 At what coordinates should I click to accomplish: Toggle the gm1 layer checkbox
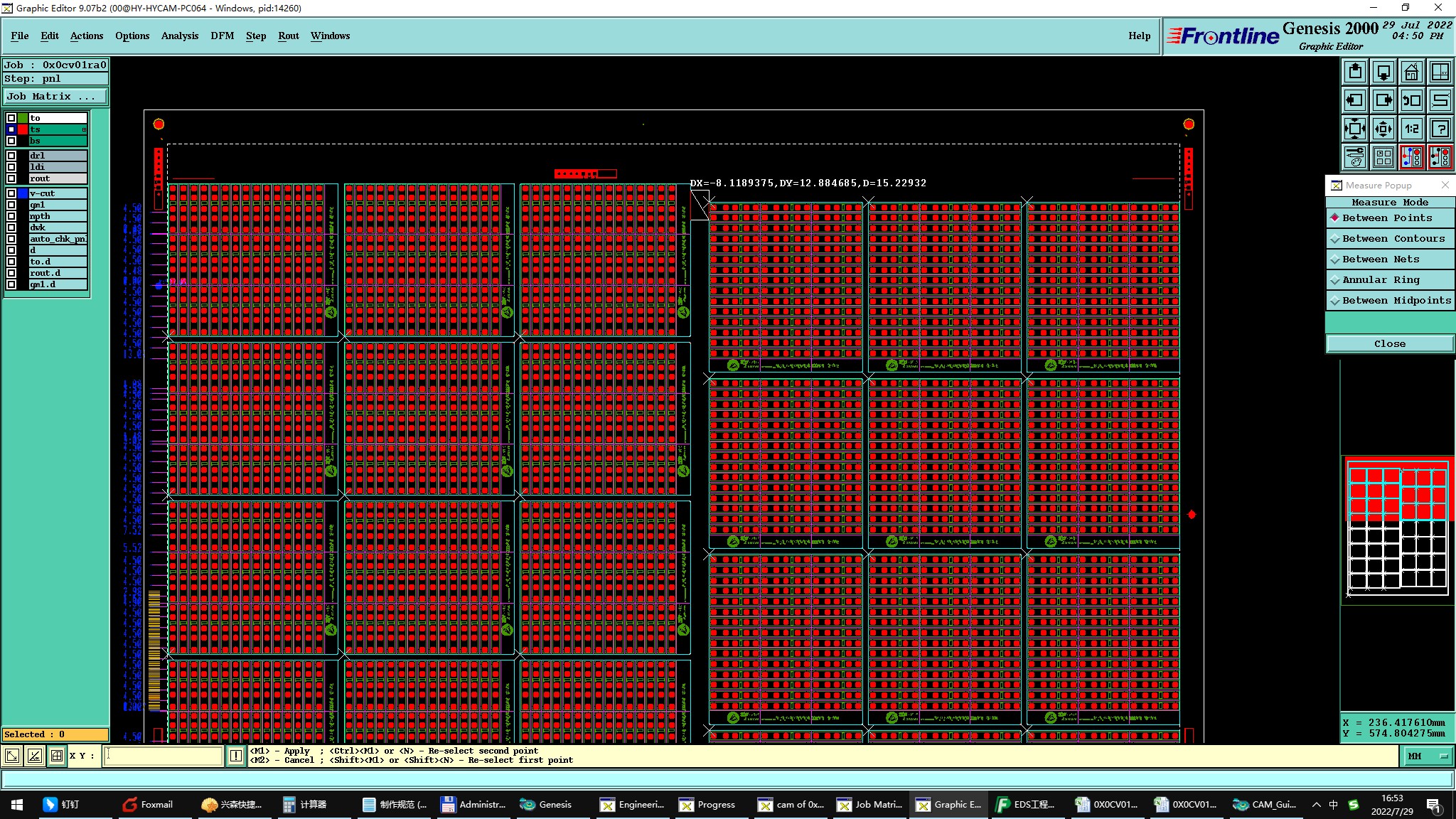tap(11, 205)
